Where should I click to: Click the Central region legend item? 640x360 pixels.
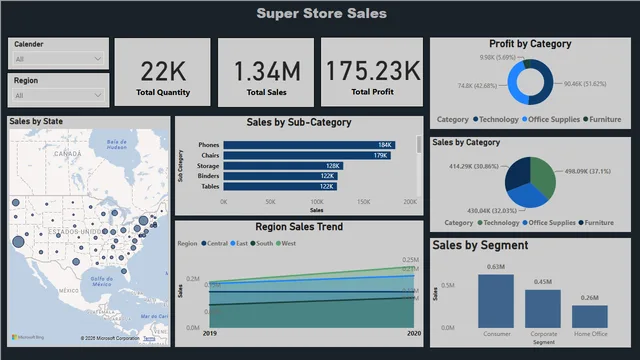(214, 243)
